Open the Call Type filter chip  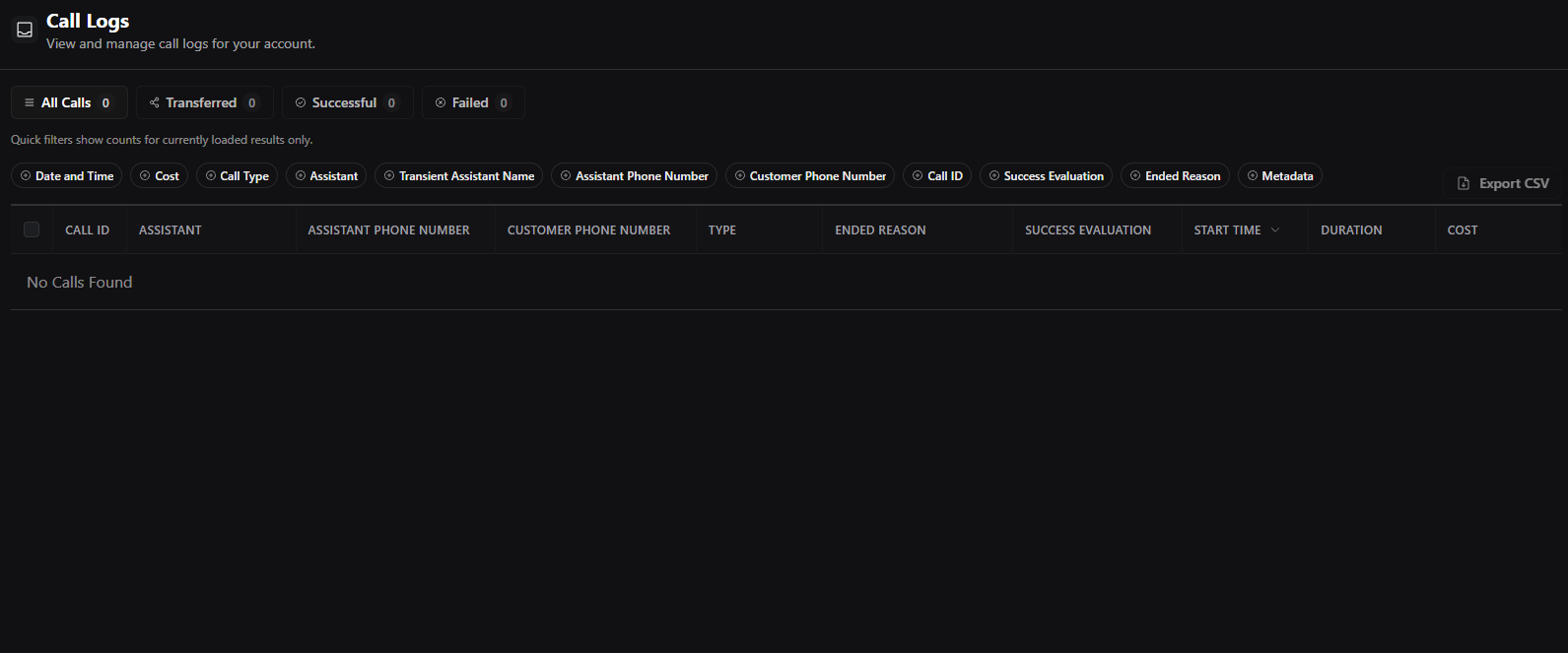click(237, 176)
